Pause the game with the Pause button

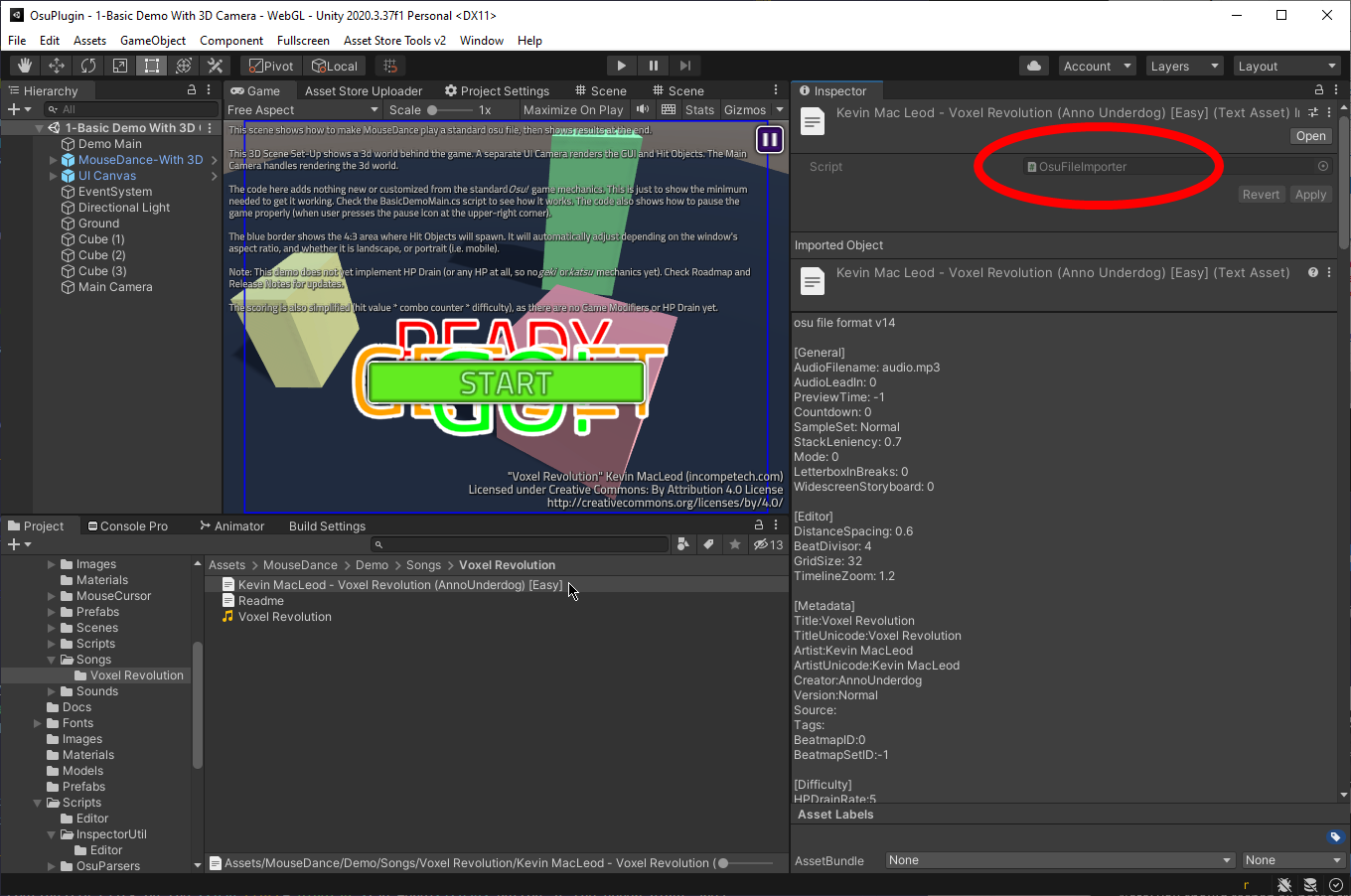pos(654,66)
